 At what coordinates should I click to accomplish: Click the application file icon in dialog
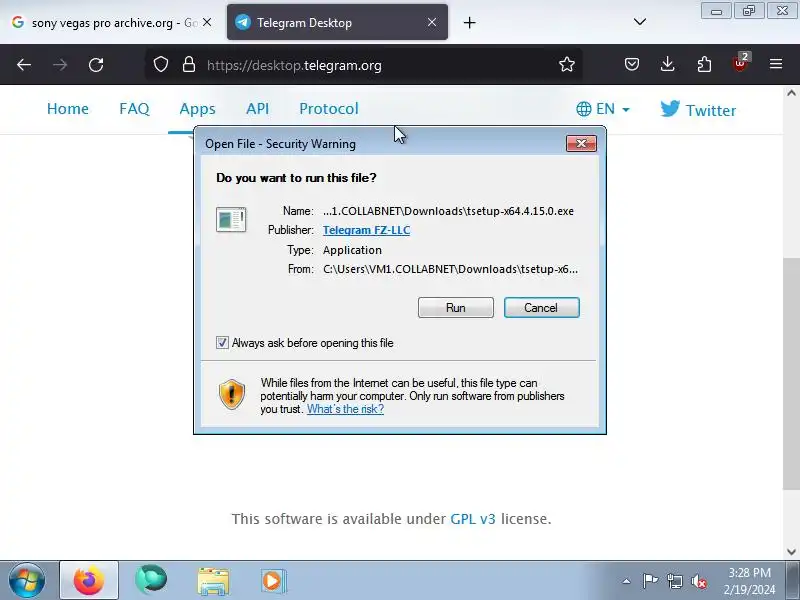pos(231,220)
